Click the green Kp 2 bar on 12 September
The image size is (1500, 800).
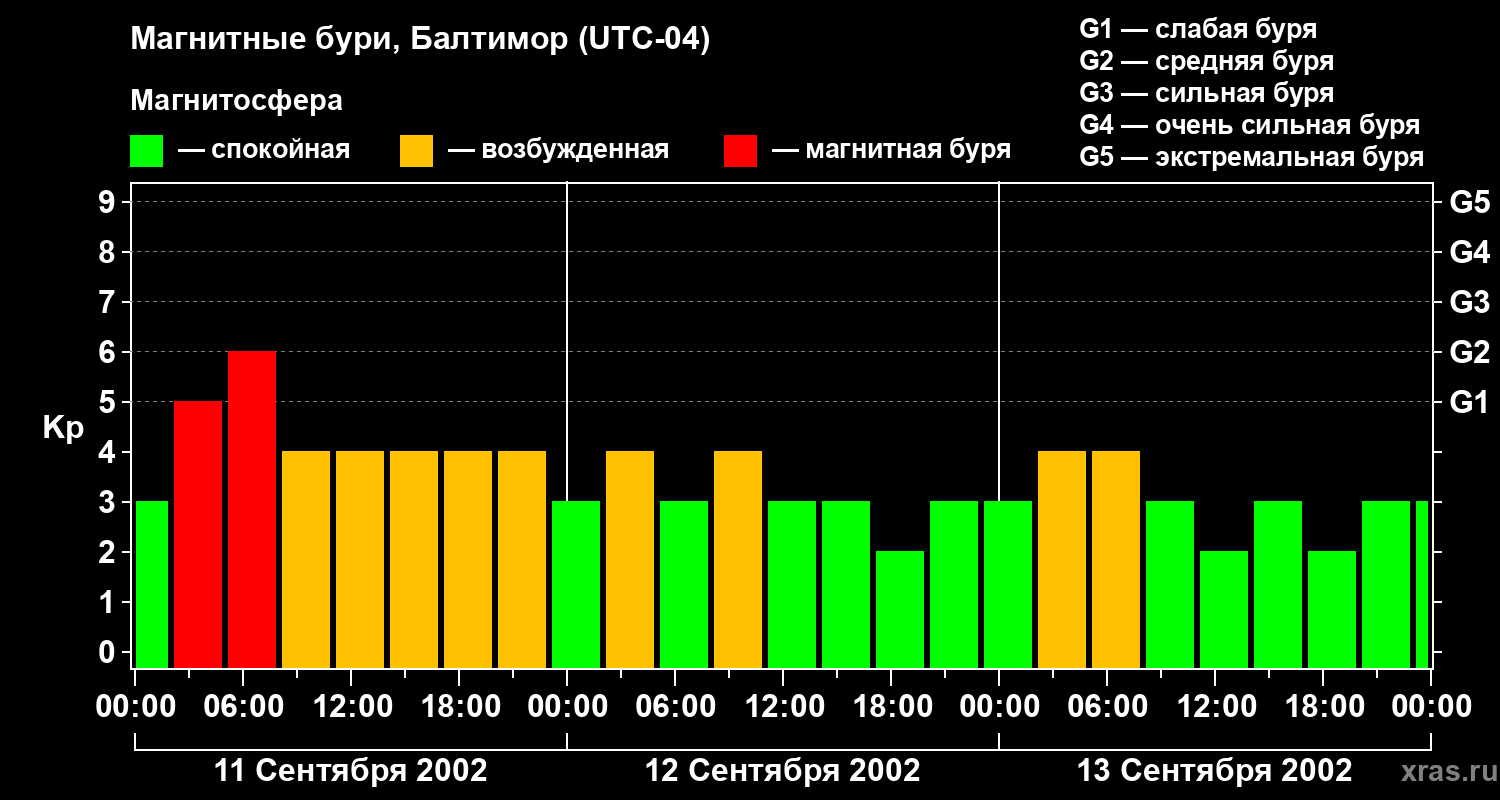pyautogui.click(x=900, y=610)
